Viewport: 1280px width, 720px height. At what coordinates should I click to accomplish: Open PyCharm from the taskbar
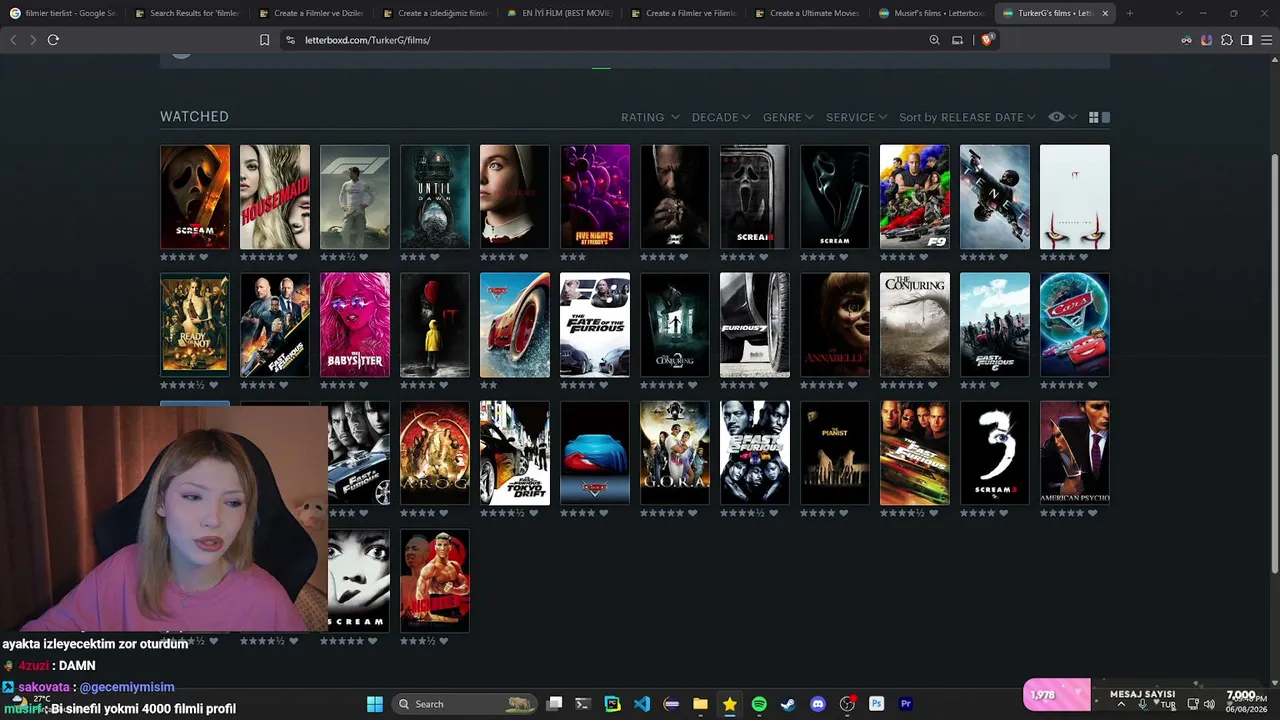click(x=612, y=704)
